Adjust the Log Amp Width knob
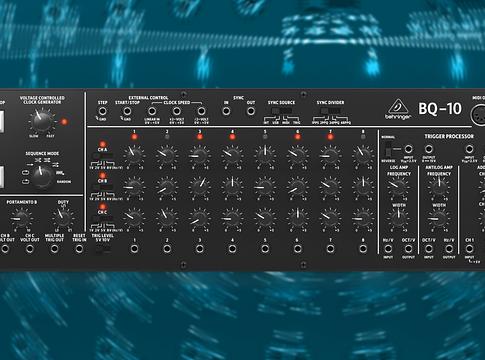The width and height of the screenshot is (485, 360). click(398, 218)
